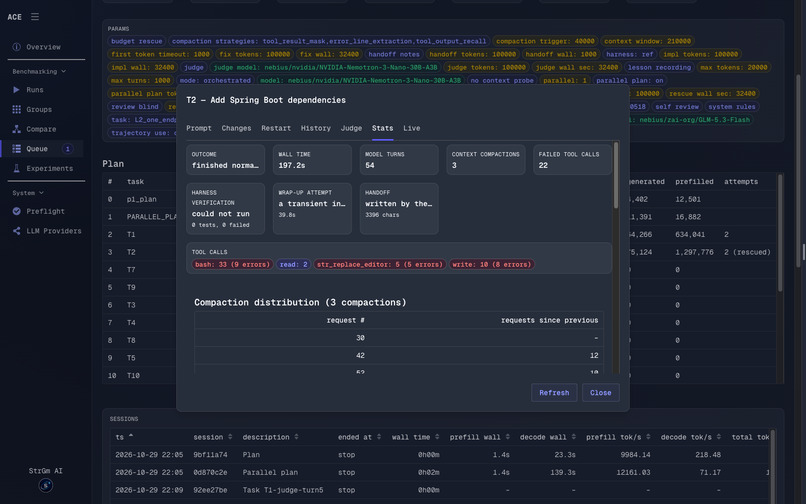Click session 0d870c2e Parallel plan row

tap(441, 472)
